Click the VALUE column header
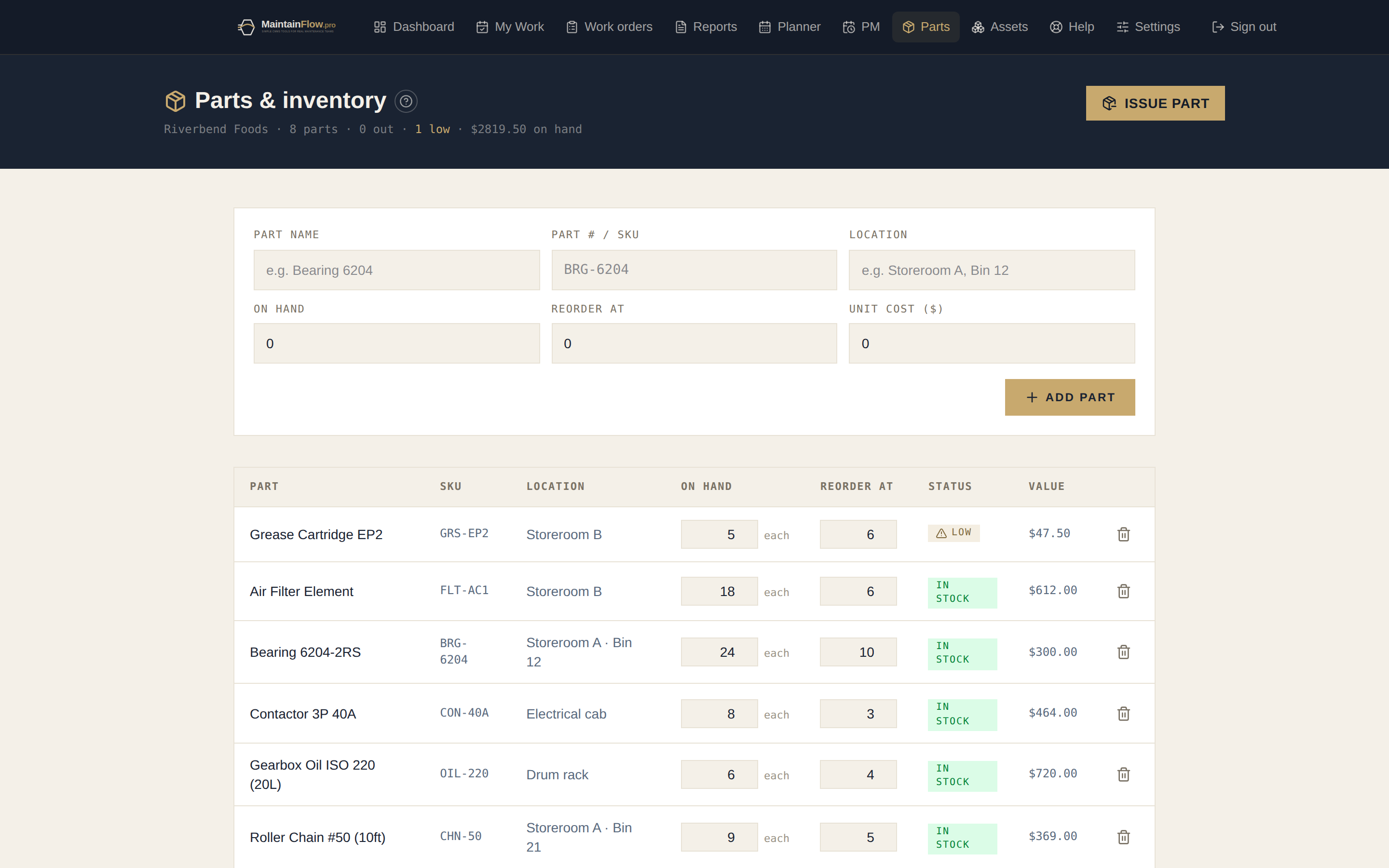 1047,486
